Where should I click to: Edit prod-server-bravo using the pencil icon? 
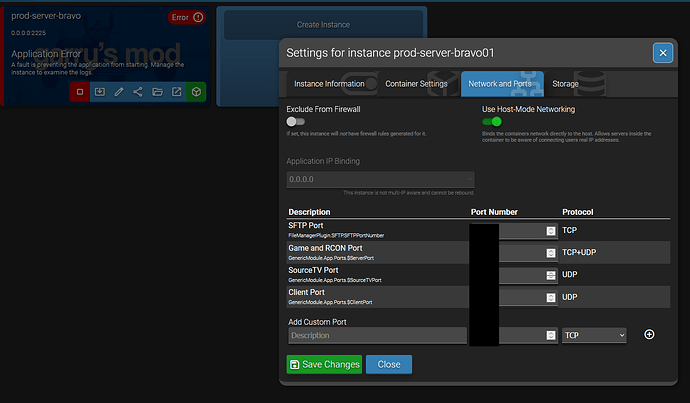[119, 92]
